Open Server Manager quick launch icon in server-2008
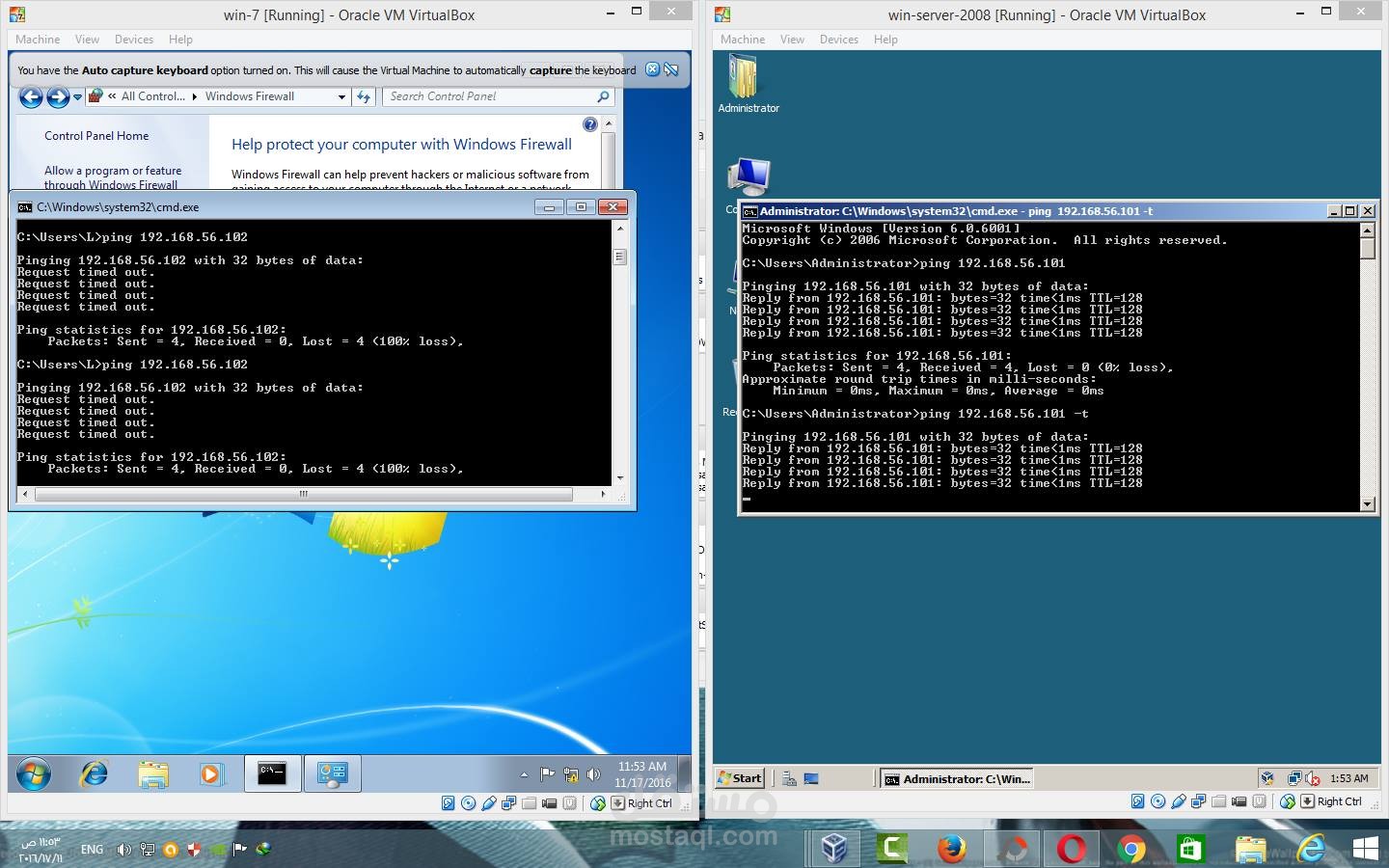Image resolution: width=1389 pixels, height=868 pixels. coord(789,778)
